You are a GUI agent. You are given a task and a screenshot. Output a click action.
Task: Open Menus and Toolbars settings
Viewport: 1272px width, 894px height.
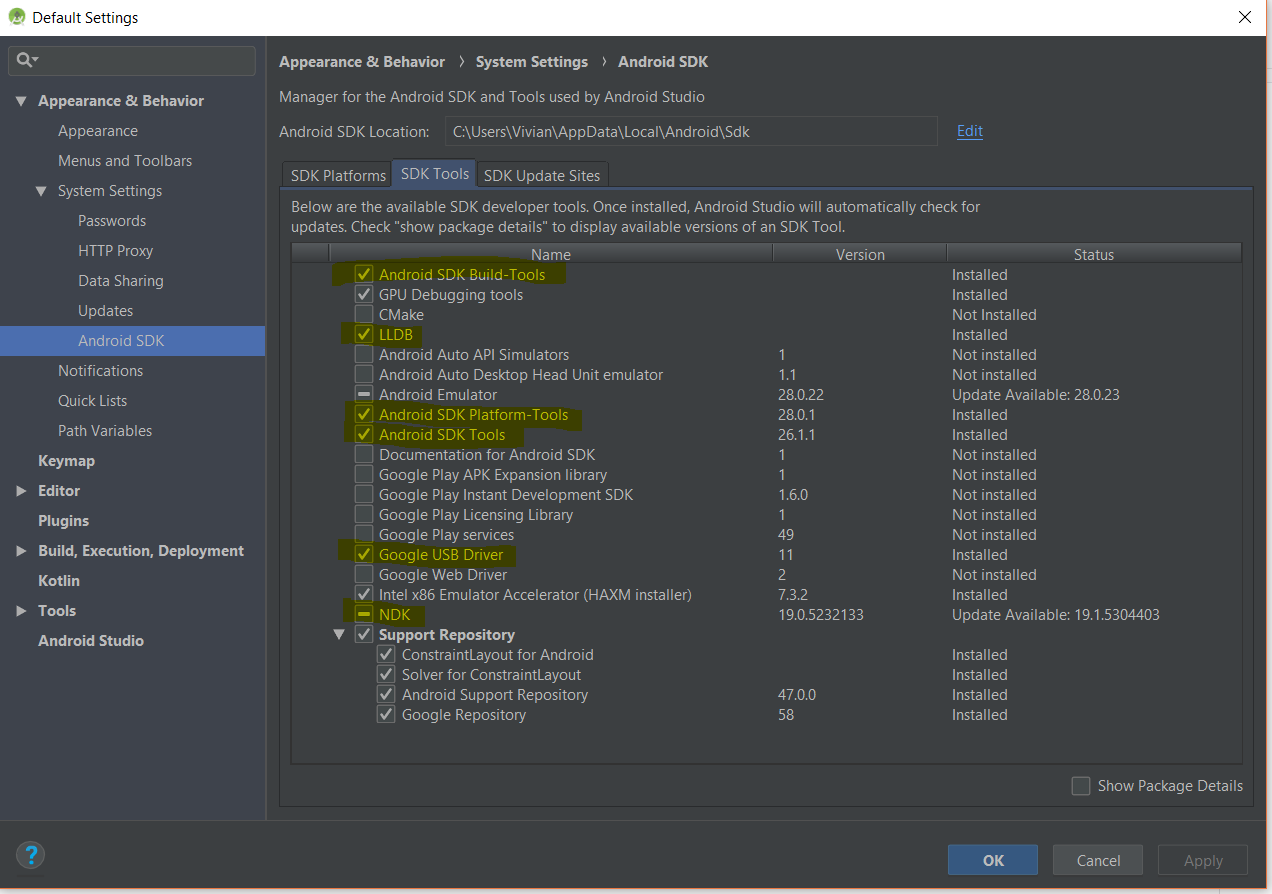[x=125, y=161]
